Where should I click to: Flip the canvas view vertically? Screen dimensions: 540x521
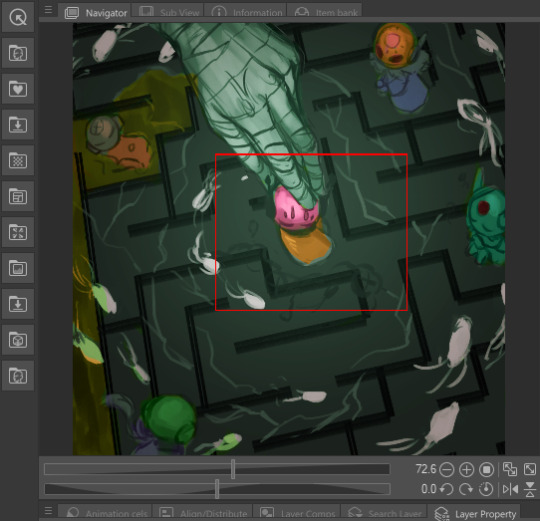530,489
